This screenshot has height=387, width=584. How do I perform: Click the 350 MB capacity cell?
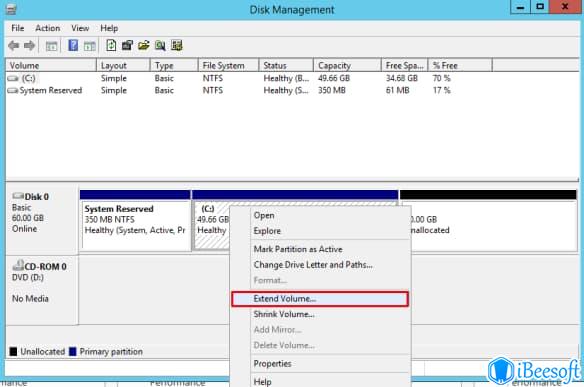[x=331, y=91]
